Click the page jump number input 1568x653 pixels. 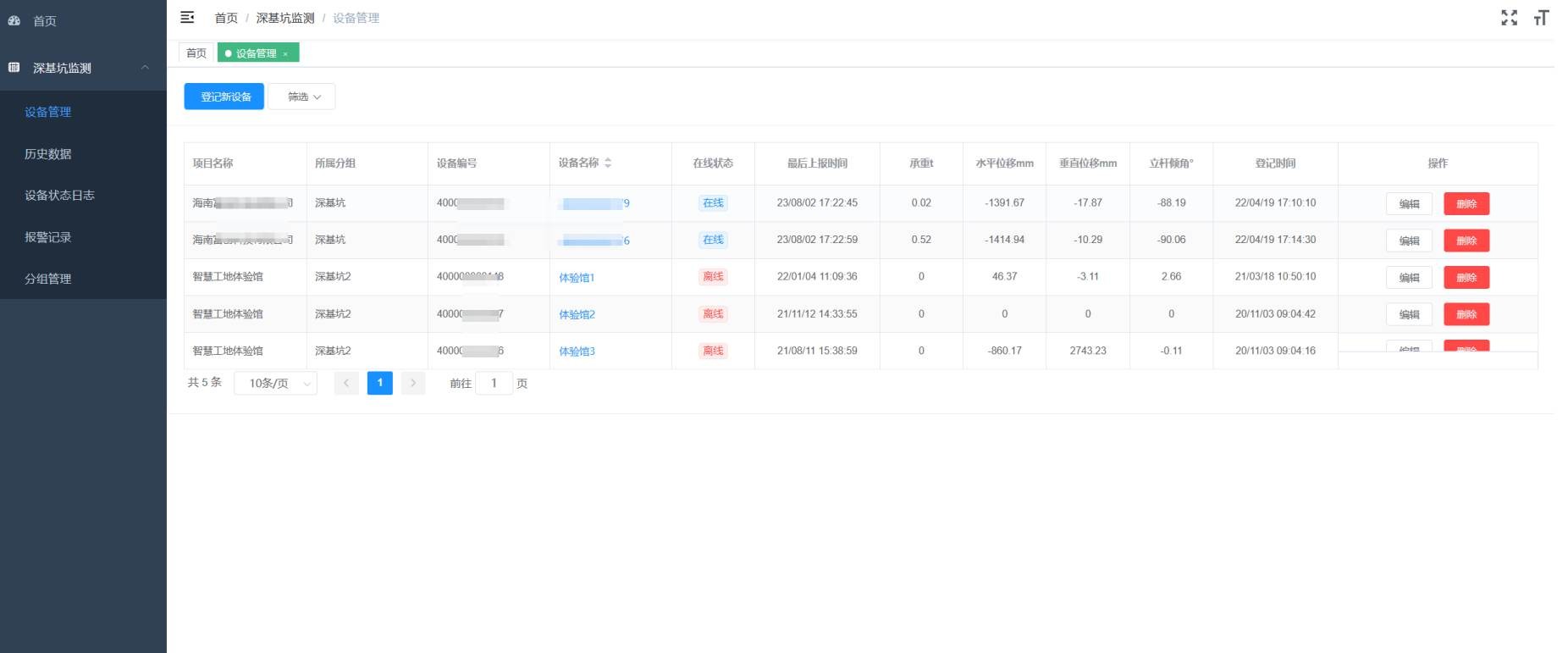[494, 384]
